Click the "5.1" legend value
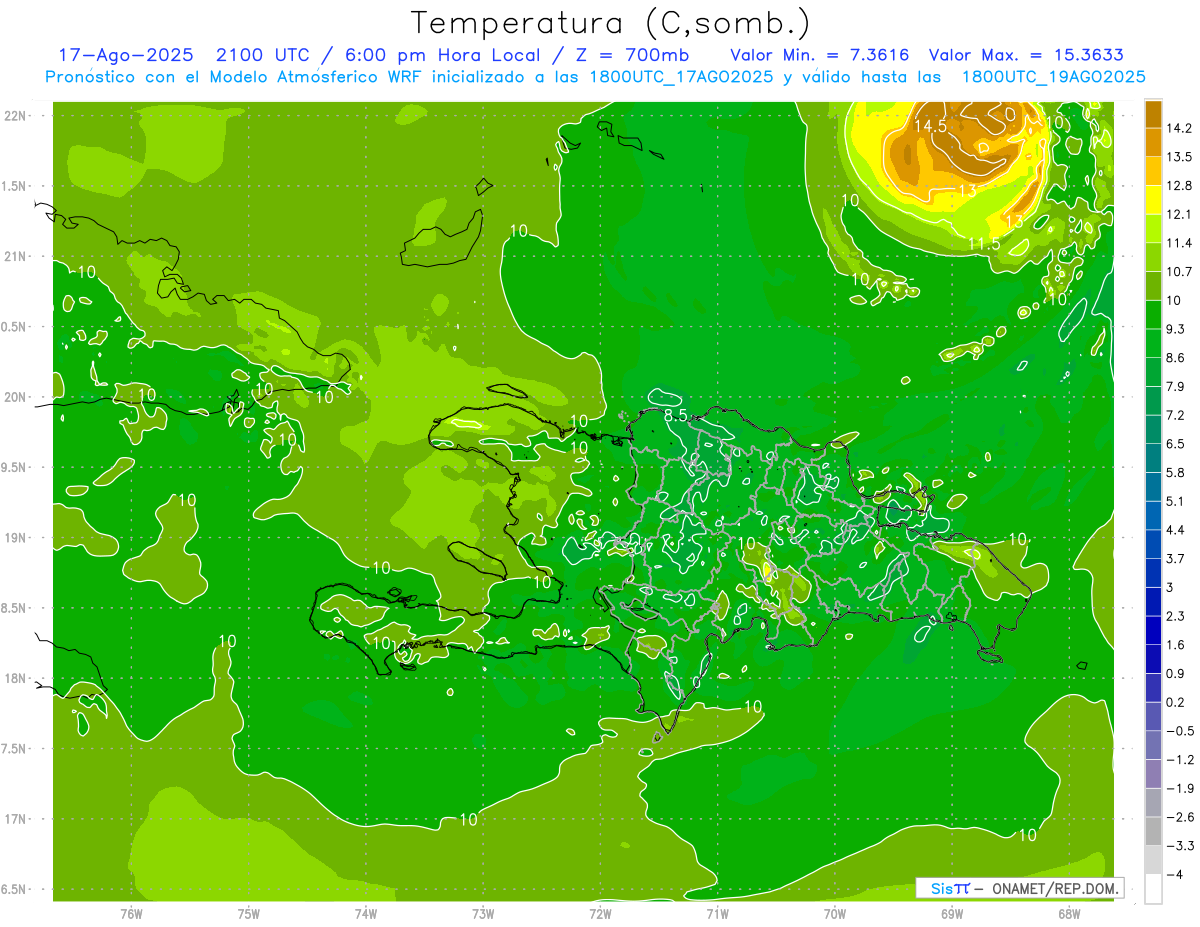The height and width of the screenshot is (927, 1200). click(x=1176, y=501)
